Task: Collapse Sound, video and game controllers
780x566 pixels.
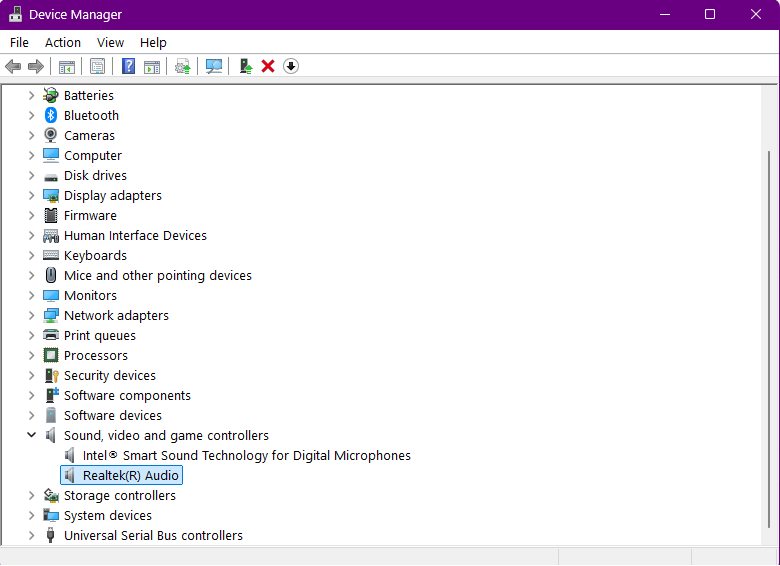Action: click(31, 435)
